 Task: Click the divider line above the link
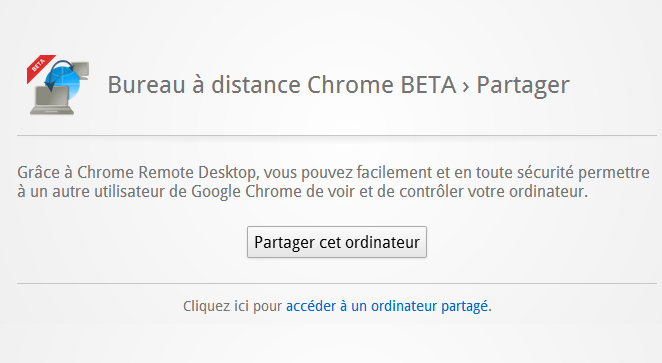click(337, 284)
